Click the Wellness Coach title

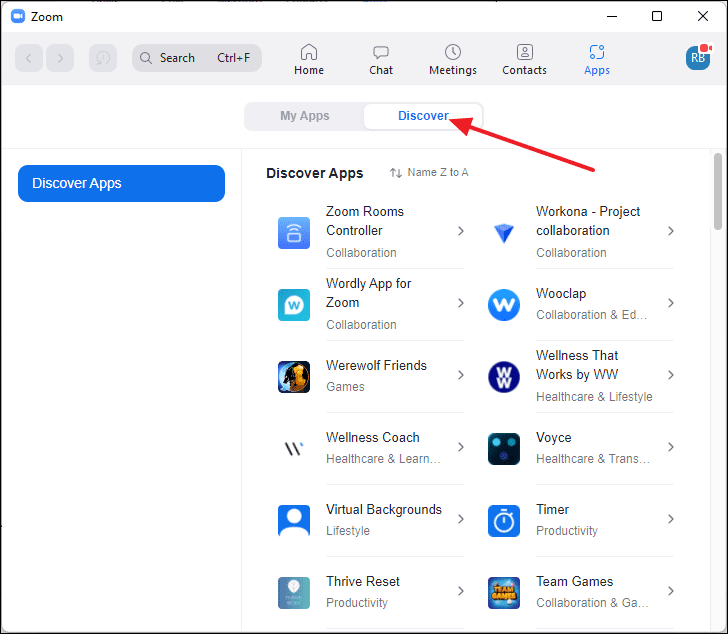coord(372,438)
